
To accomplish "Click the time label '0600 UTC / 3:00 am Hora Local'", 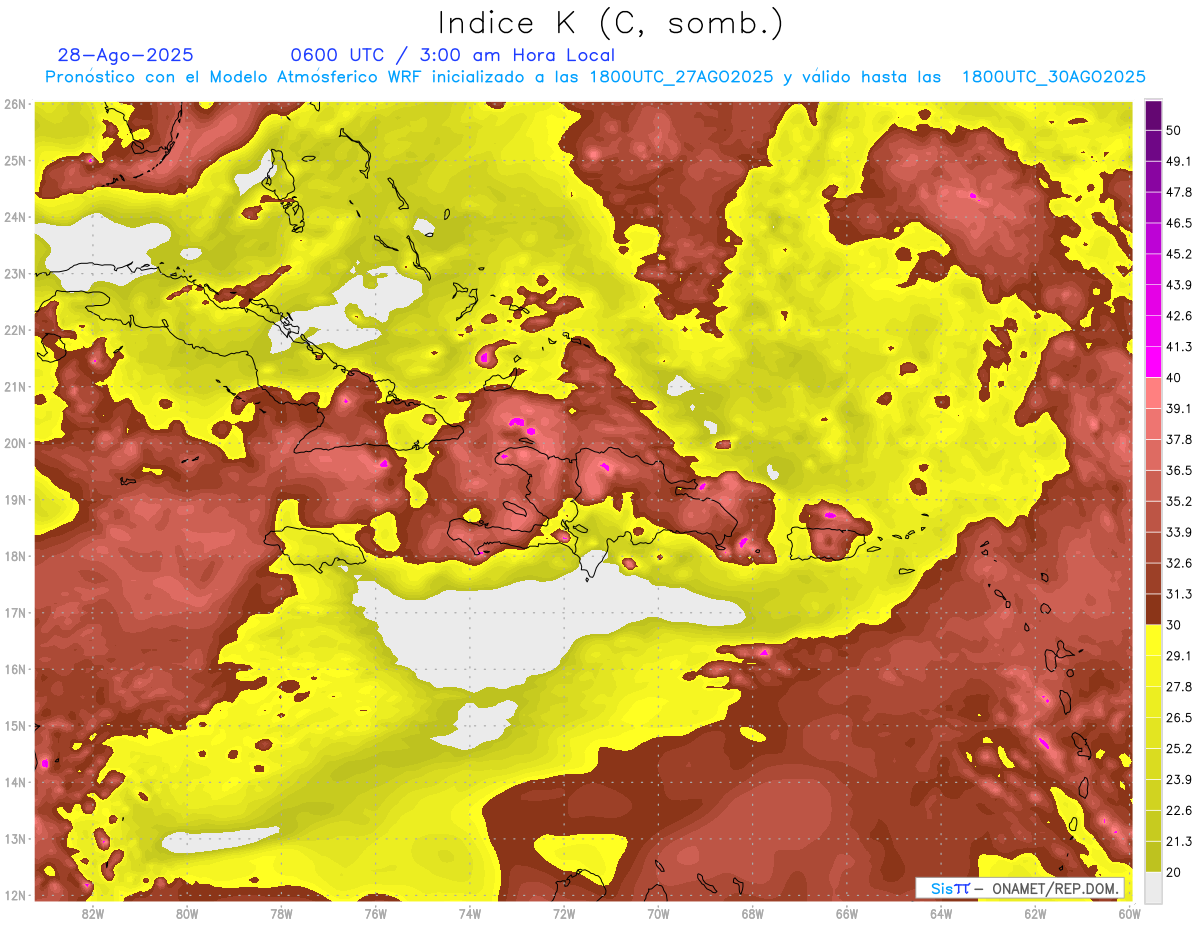I will [x=453, y=55].
